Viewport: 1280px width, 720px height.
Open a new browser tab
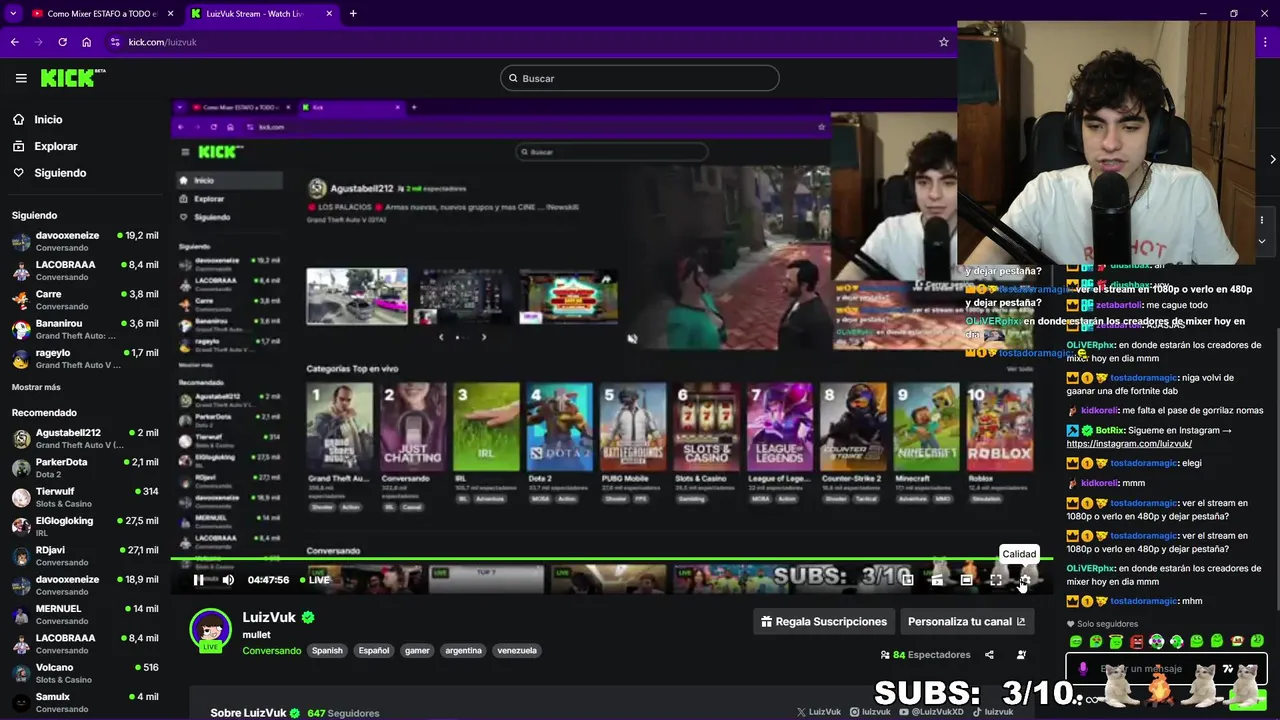pyautogui.click(x=353, y=14)
